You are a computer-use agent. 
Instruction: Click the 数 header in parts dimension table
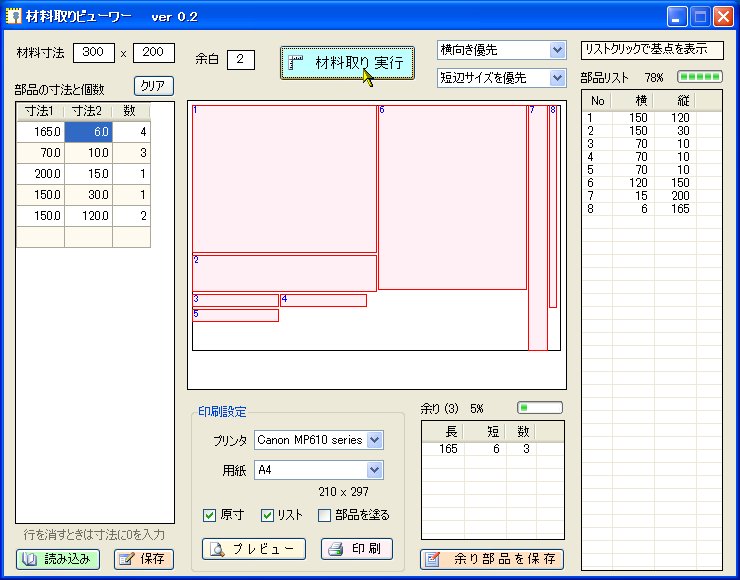[x=130, y=111]
